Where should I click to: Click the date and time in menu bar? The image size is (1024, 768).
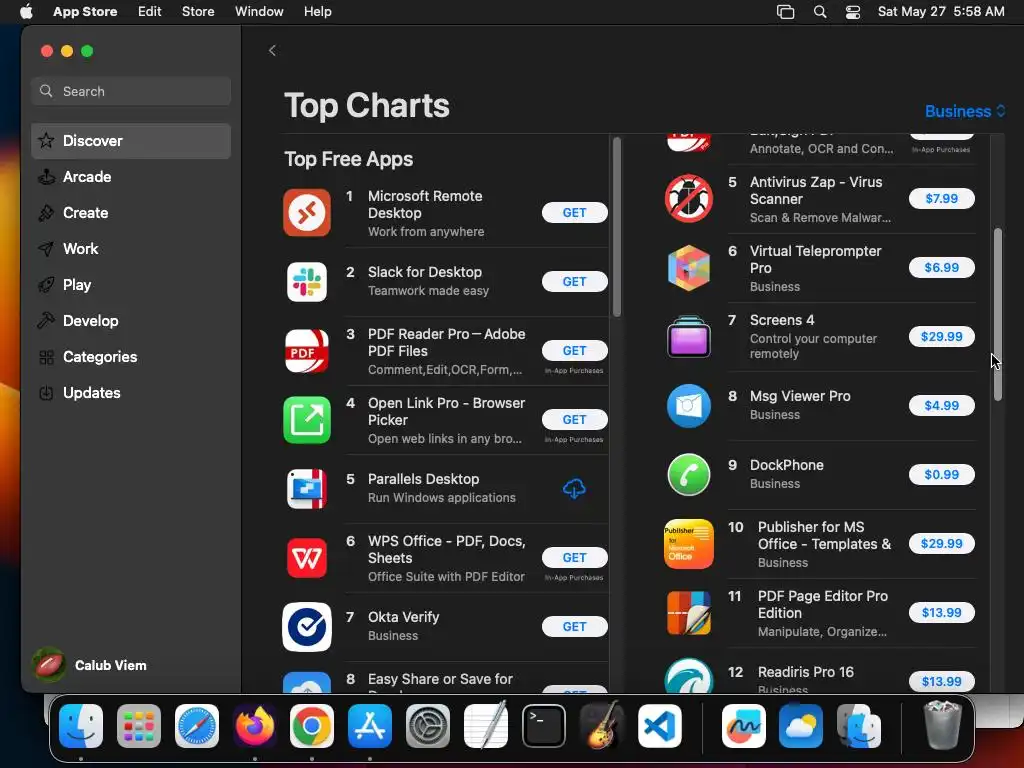click(x=941, y=12)
